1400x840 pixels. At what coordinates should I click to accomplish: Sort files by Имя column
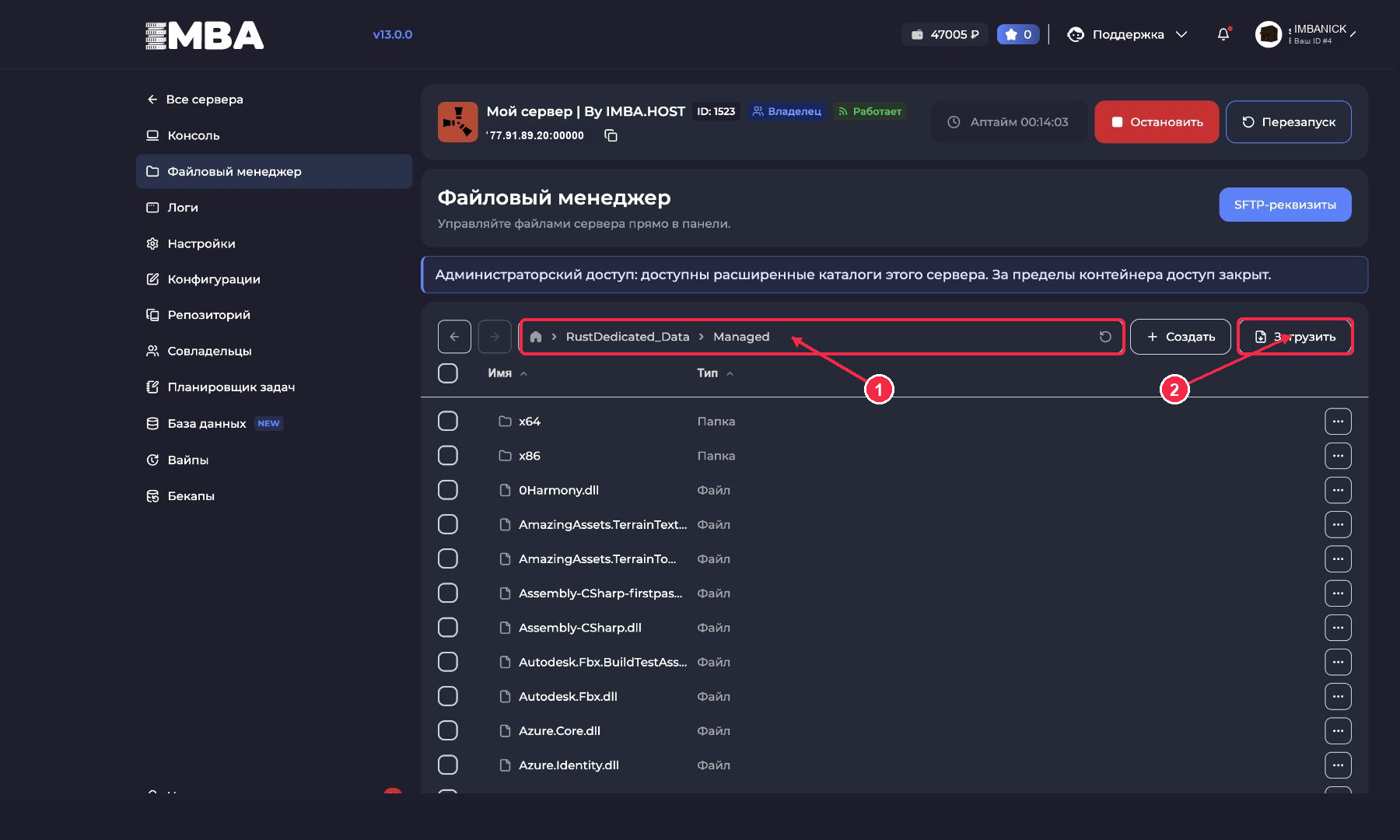click(507, 373)
